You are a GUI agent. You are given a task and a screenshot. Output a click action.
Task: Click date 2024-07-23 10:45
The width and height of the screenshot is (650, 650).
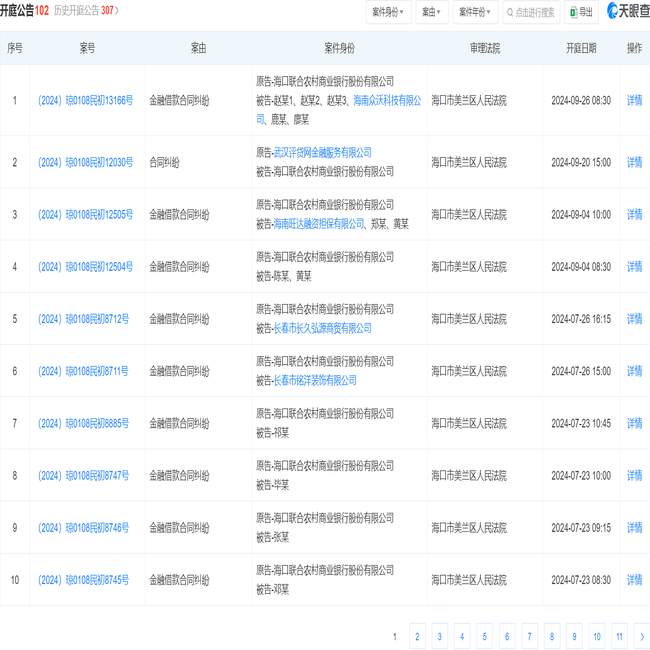[x=581, y=423]
